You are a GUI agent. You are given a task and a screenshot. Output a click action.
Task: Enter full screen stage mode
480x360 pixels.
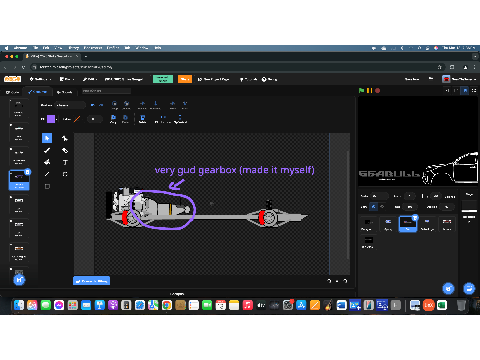(474, 90)
